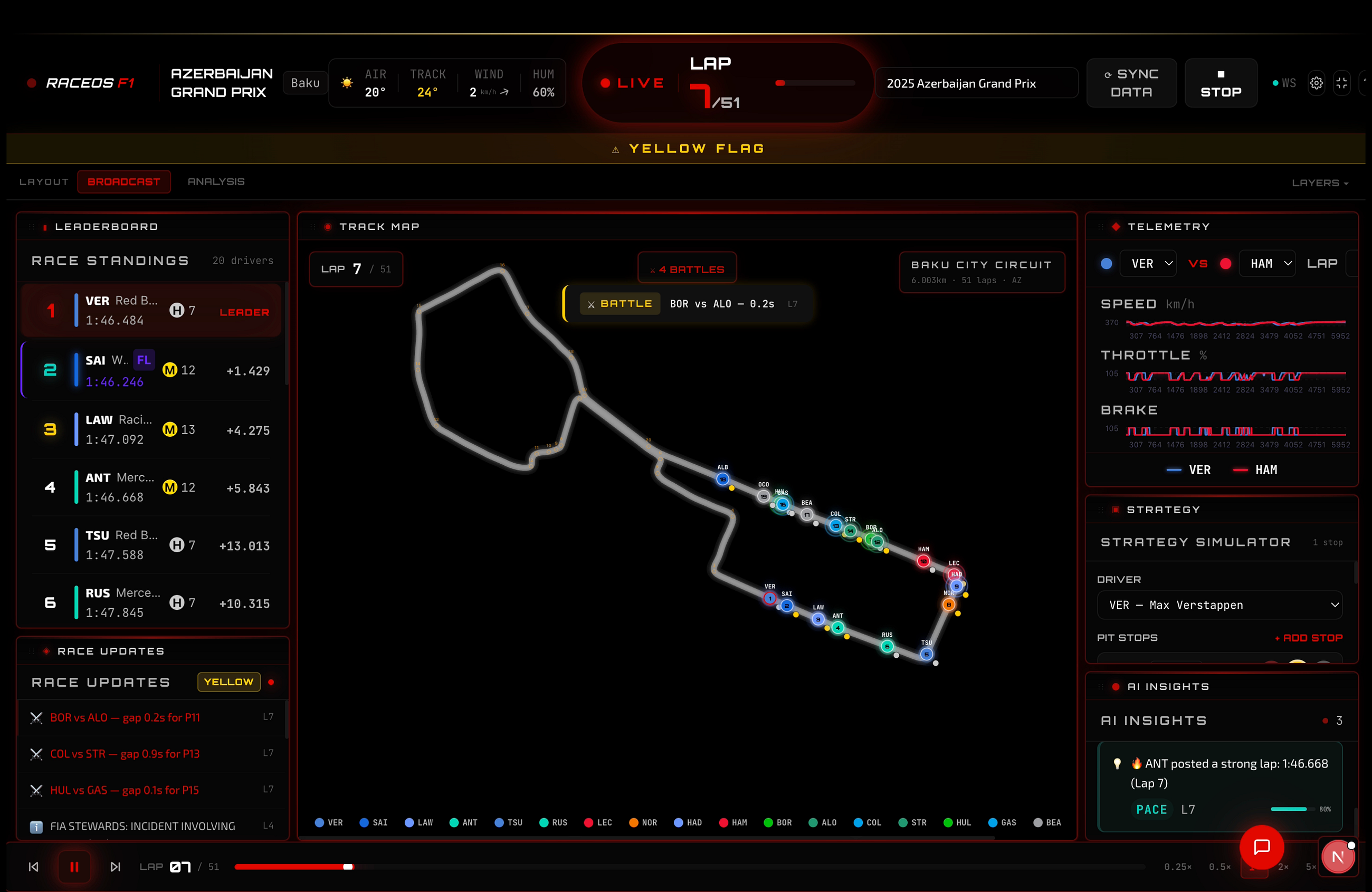Screen dimensions: 1372x892
Task: Toggle NOR in track map legend
Action: pyautogui.click(x=643, y=822)
